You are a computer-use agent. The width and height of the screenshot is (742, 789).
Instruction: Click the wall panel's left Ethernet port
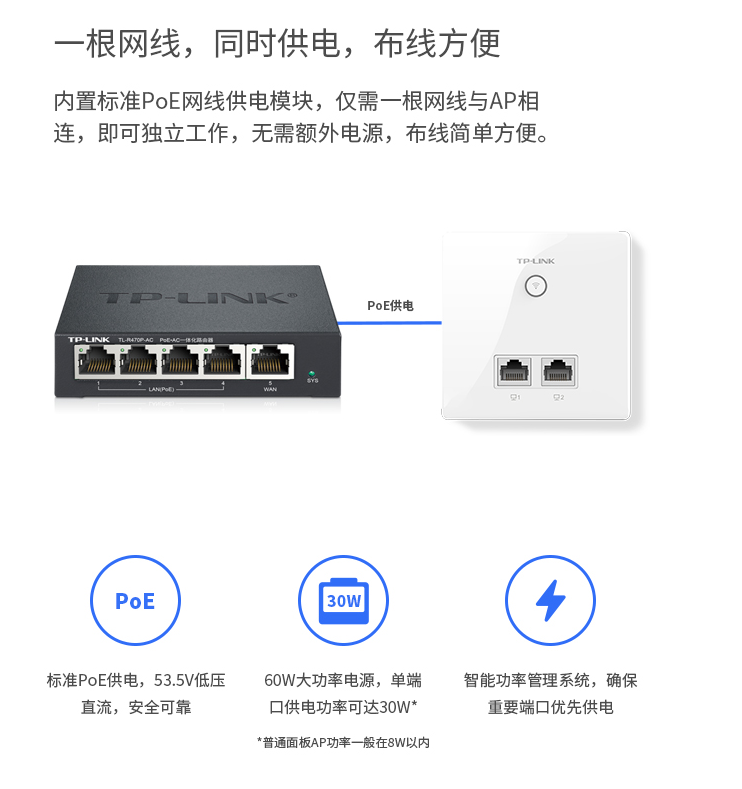click(x=513, y=371)
